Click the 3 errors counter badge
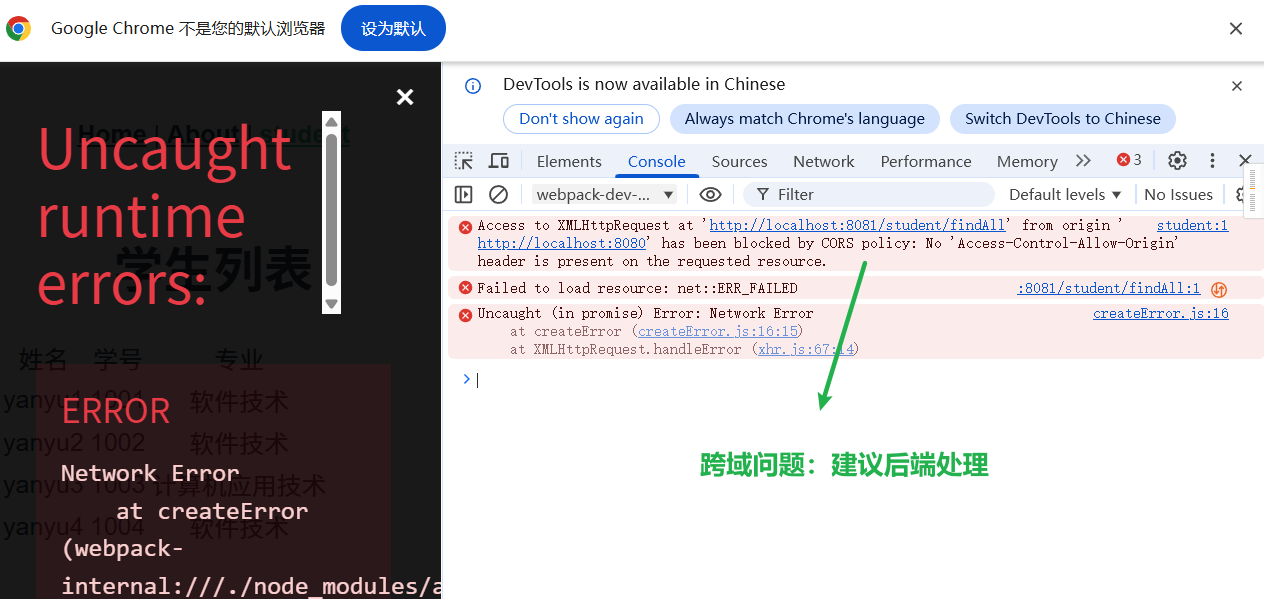Viewport: 1264px width, 599px height. coord(1129,160)
